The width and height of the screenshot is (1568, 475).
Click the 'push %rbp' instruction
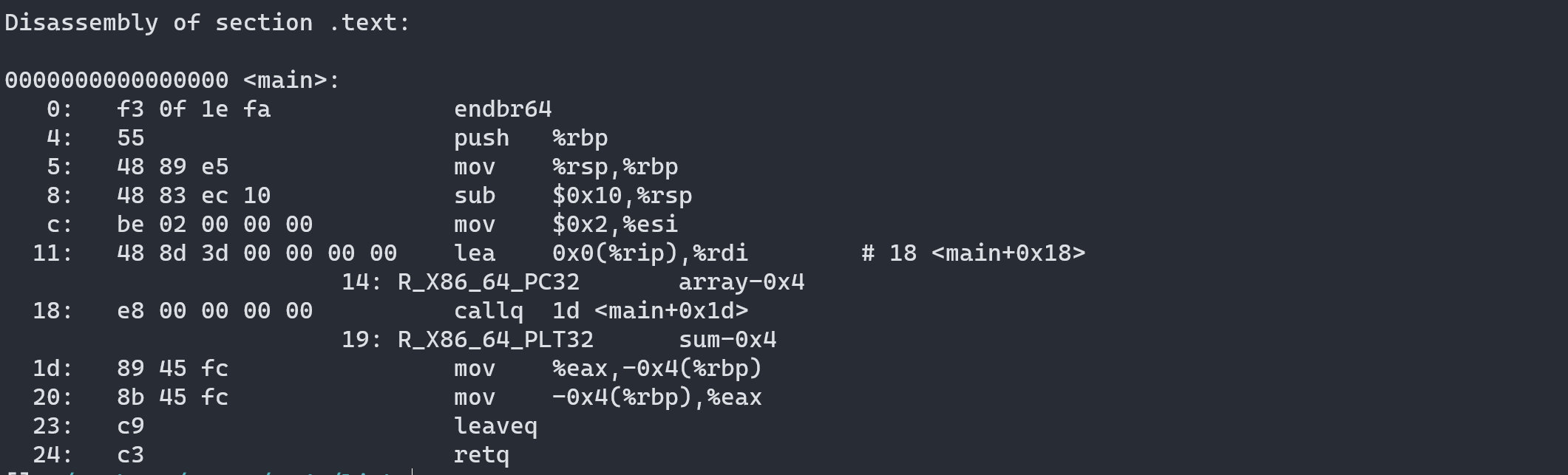(531, 138)
